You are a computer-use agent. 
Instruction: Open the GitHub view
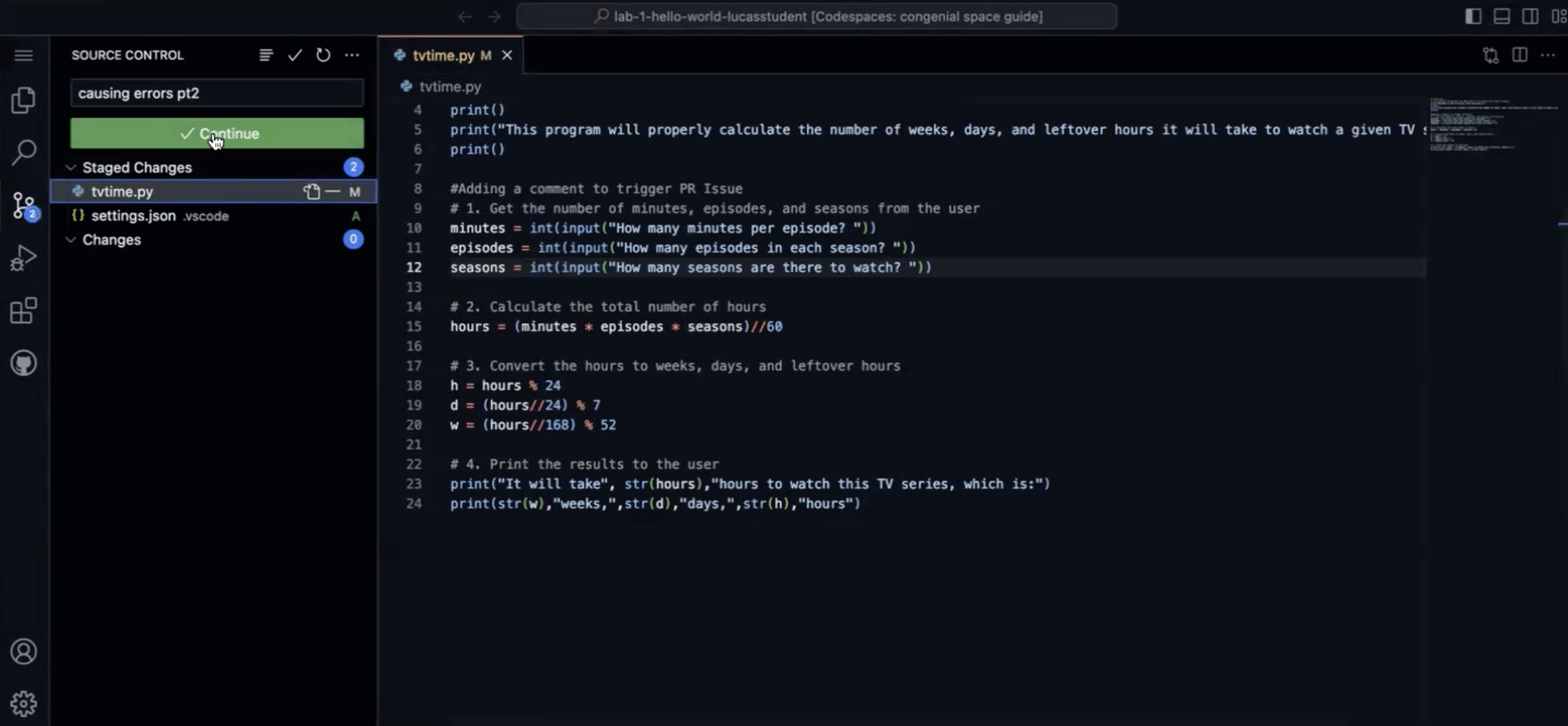click(x=23, y=363)
